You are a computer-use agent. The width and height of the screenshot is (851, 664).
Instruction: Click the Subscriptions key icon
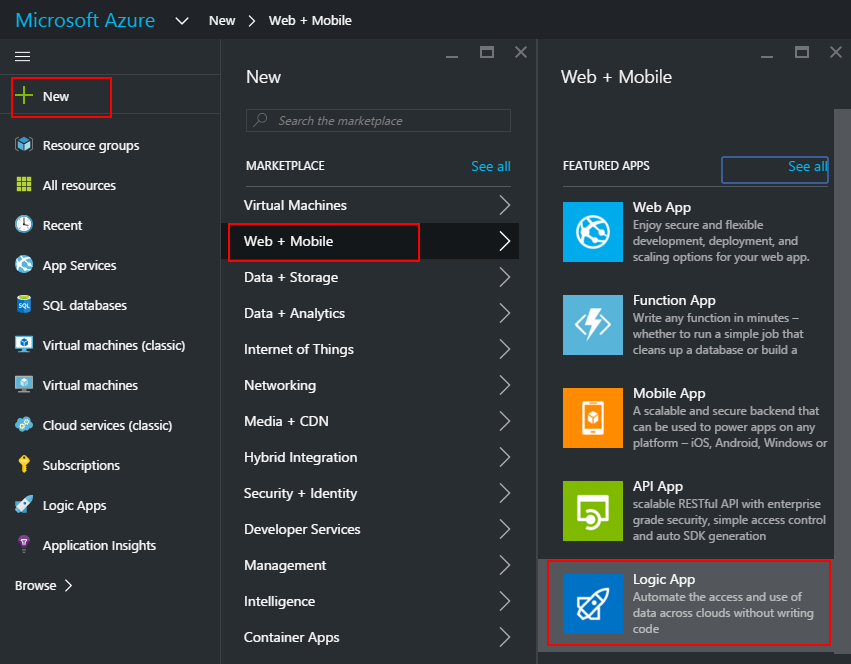pos(24,465)
